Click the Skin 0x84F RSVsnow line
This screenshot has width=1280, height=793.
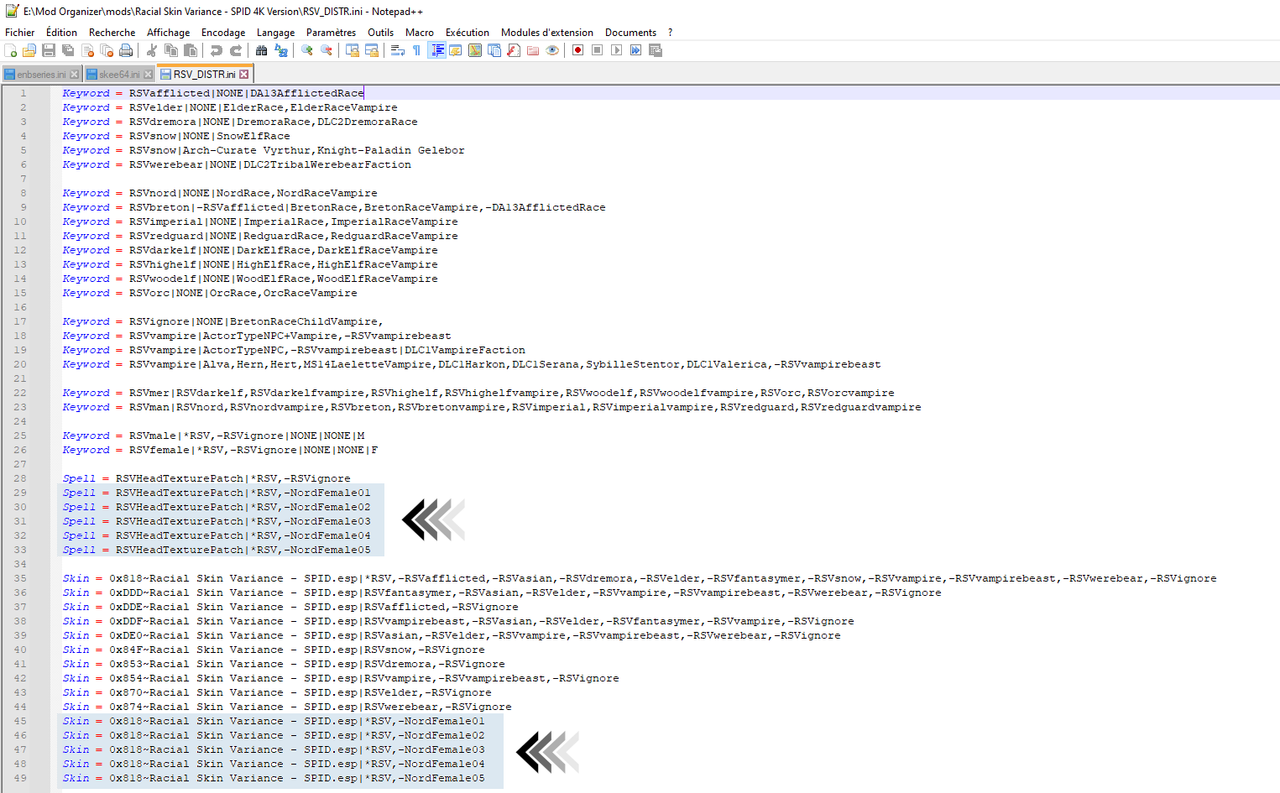[x=273, y=649]
